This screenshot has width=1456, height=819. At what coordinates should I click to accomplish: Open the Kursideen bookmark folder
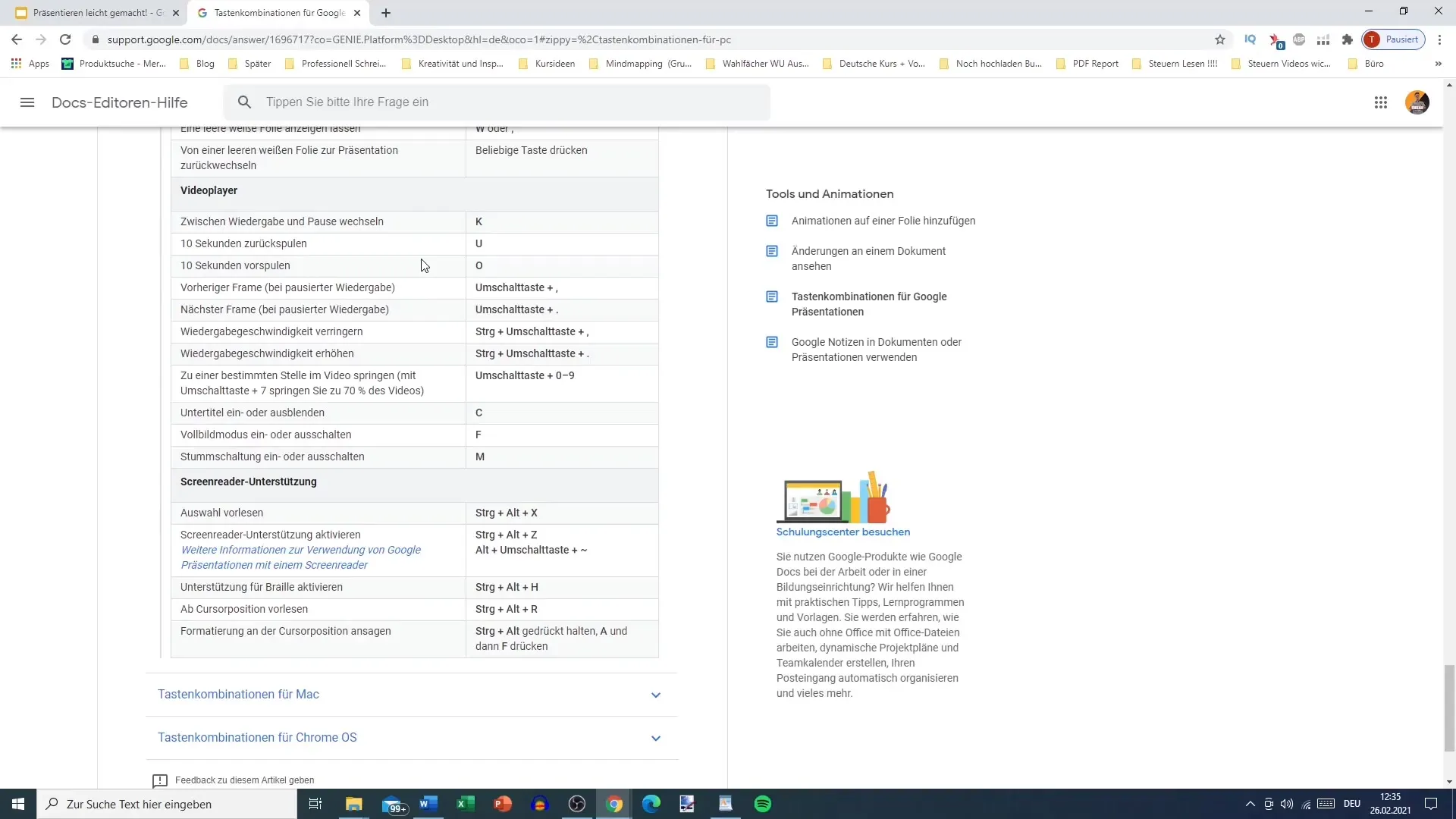547,64
